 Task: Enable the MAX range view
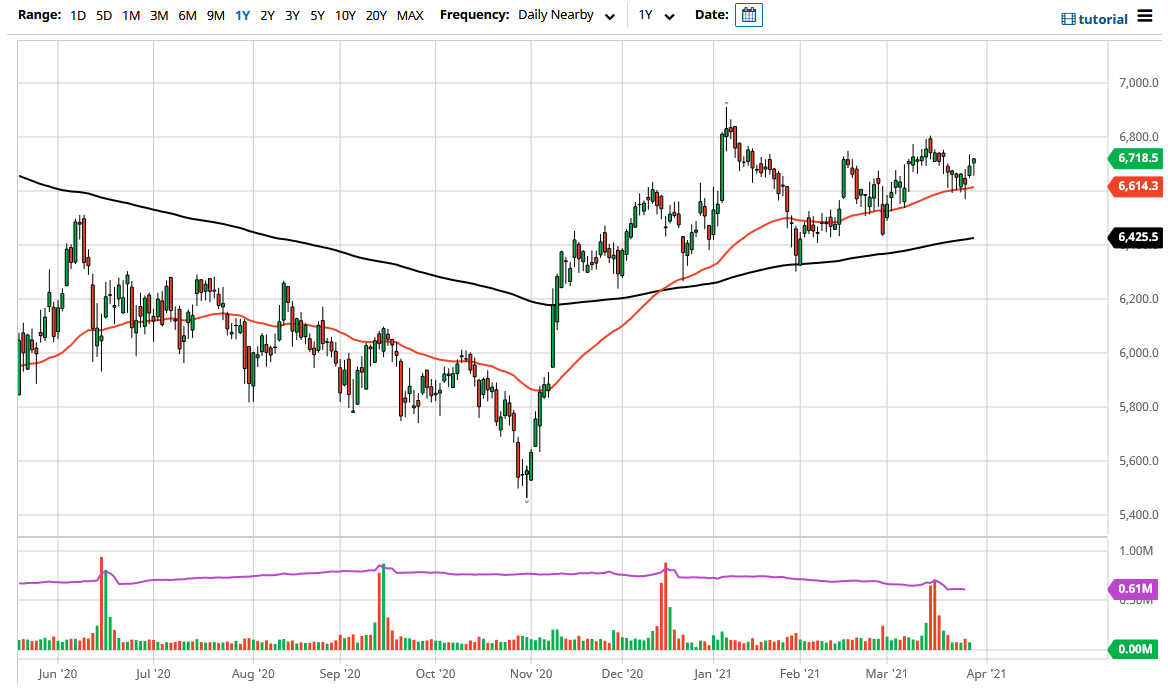pos(410,16)
